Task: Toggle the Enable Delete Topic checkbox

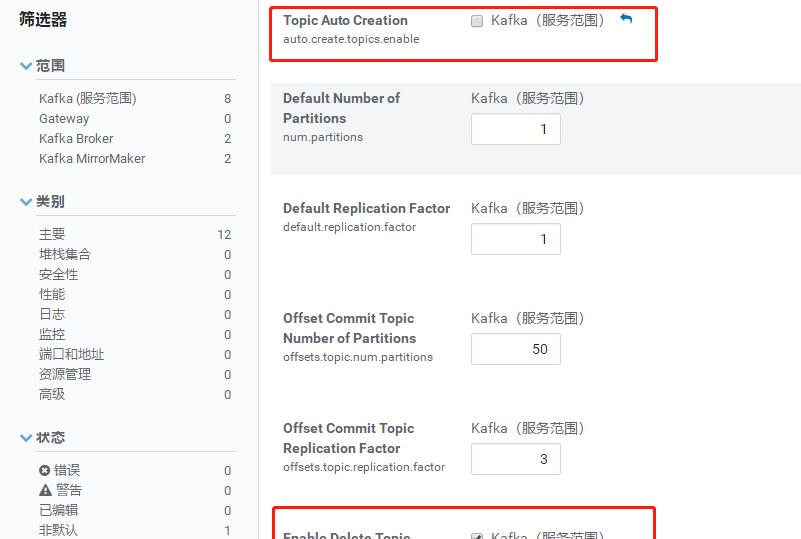Action: (477, 536)
